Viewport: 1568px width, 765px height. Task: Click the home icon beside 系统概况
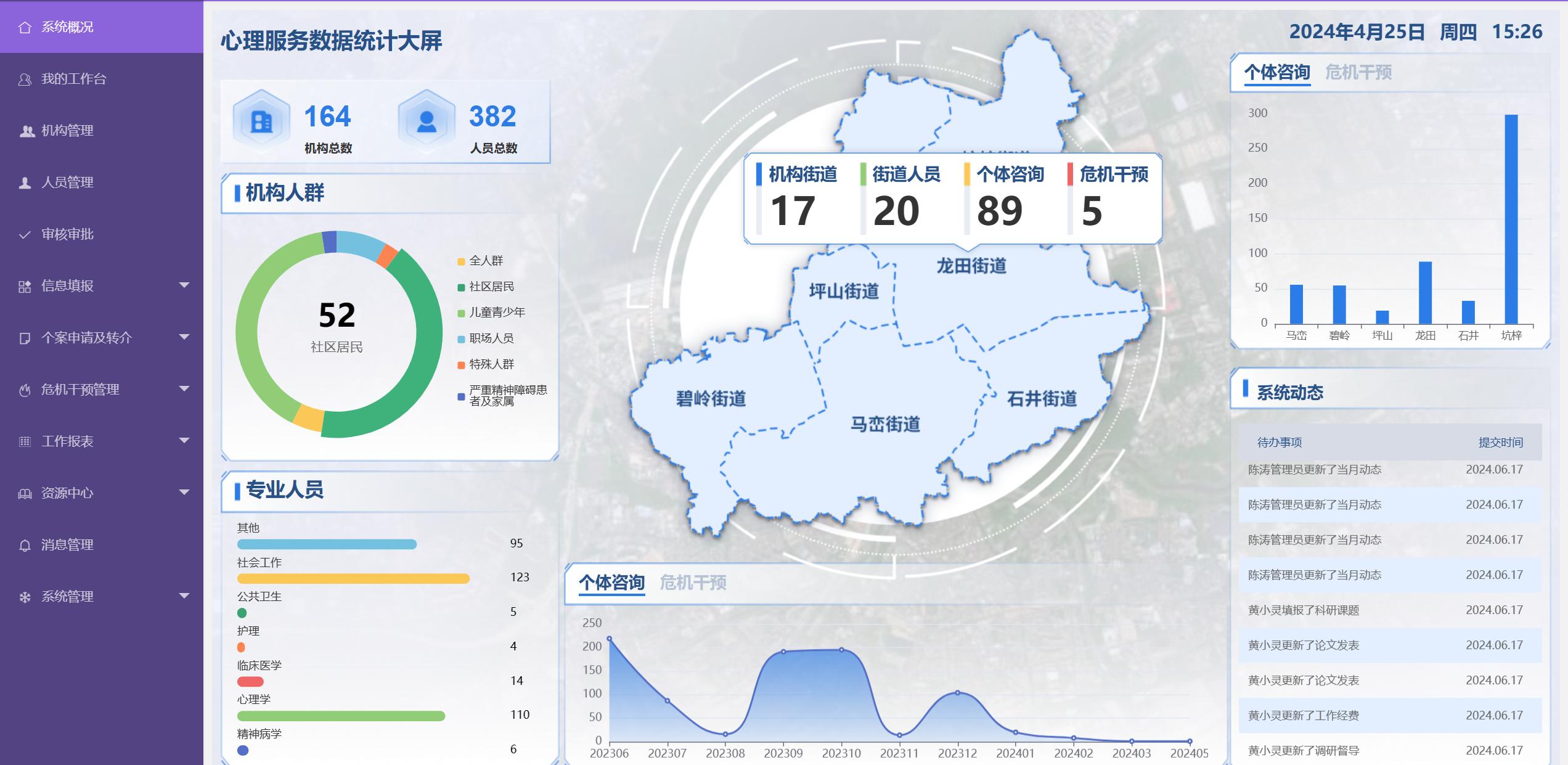25,27
